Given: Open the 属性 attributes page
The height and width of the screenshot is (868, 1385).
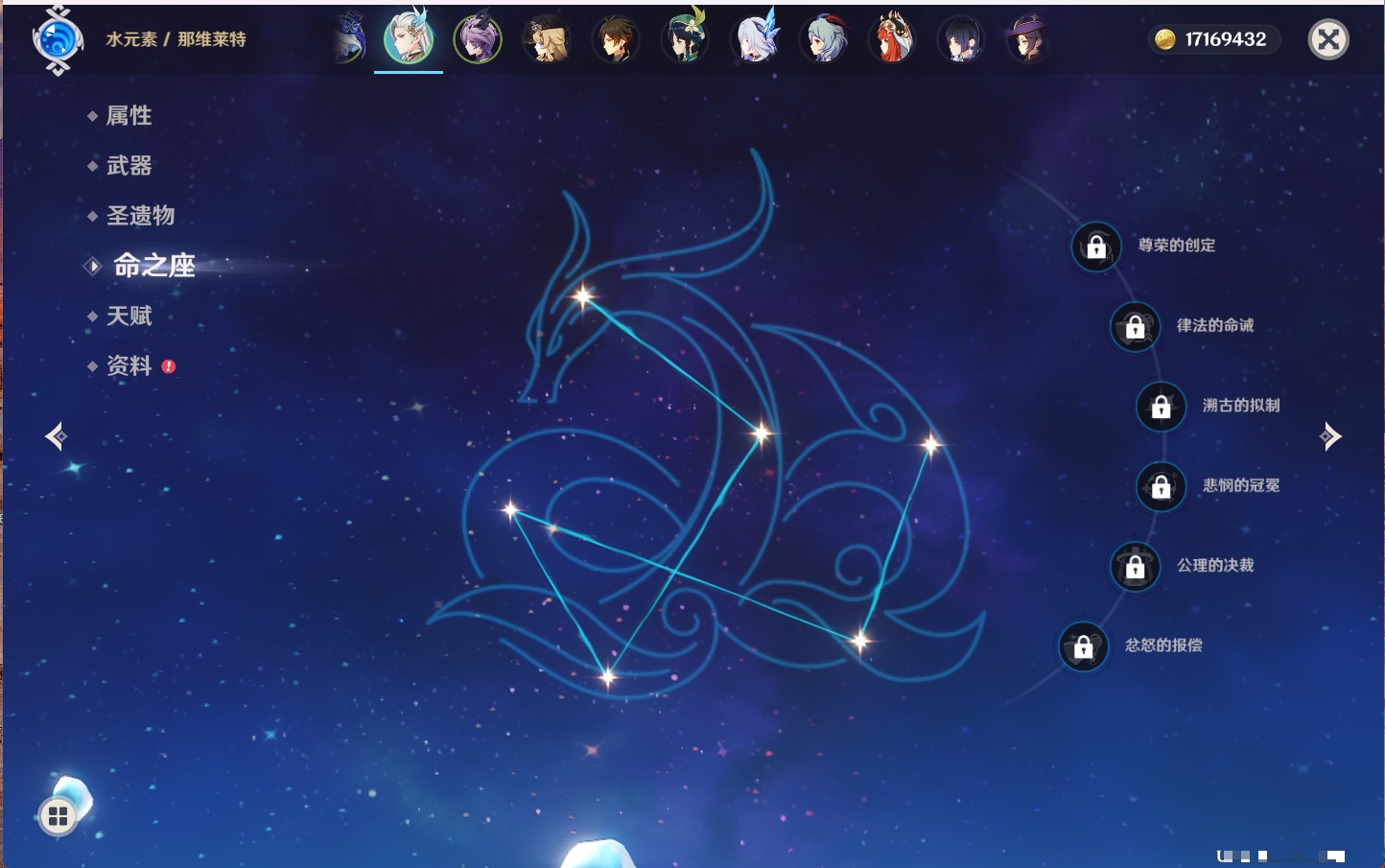Looking at the screenshot, I should pyautogui.click(x=129, y=116).
